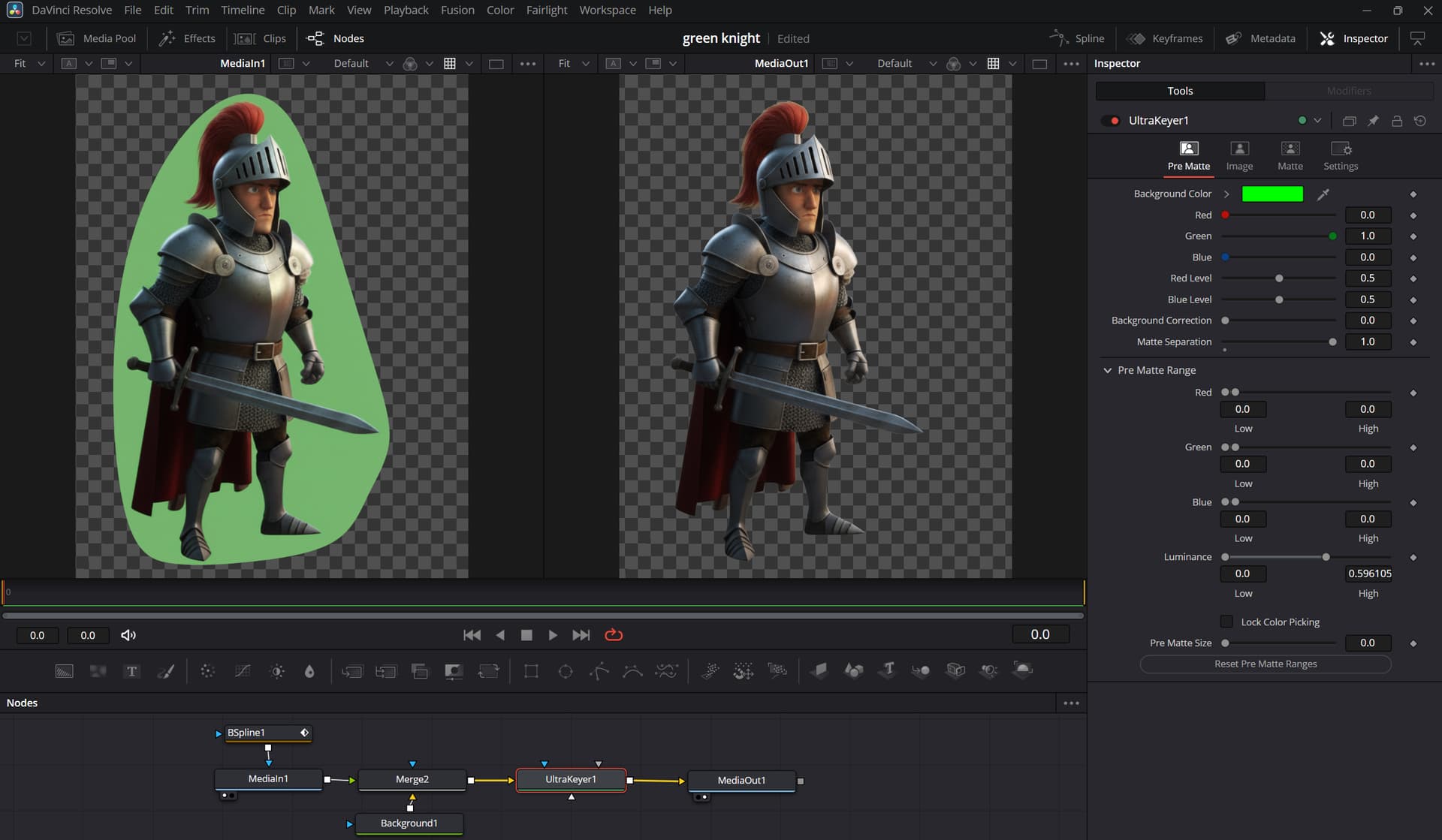Enable Lock Color Picking checkbox

point(1226,622)
